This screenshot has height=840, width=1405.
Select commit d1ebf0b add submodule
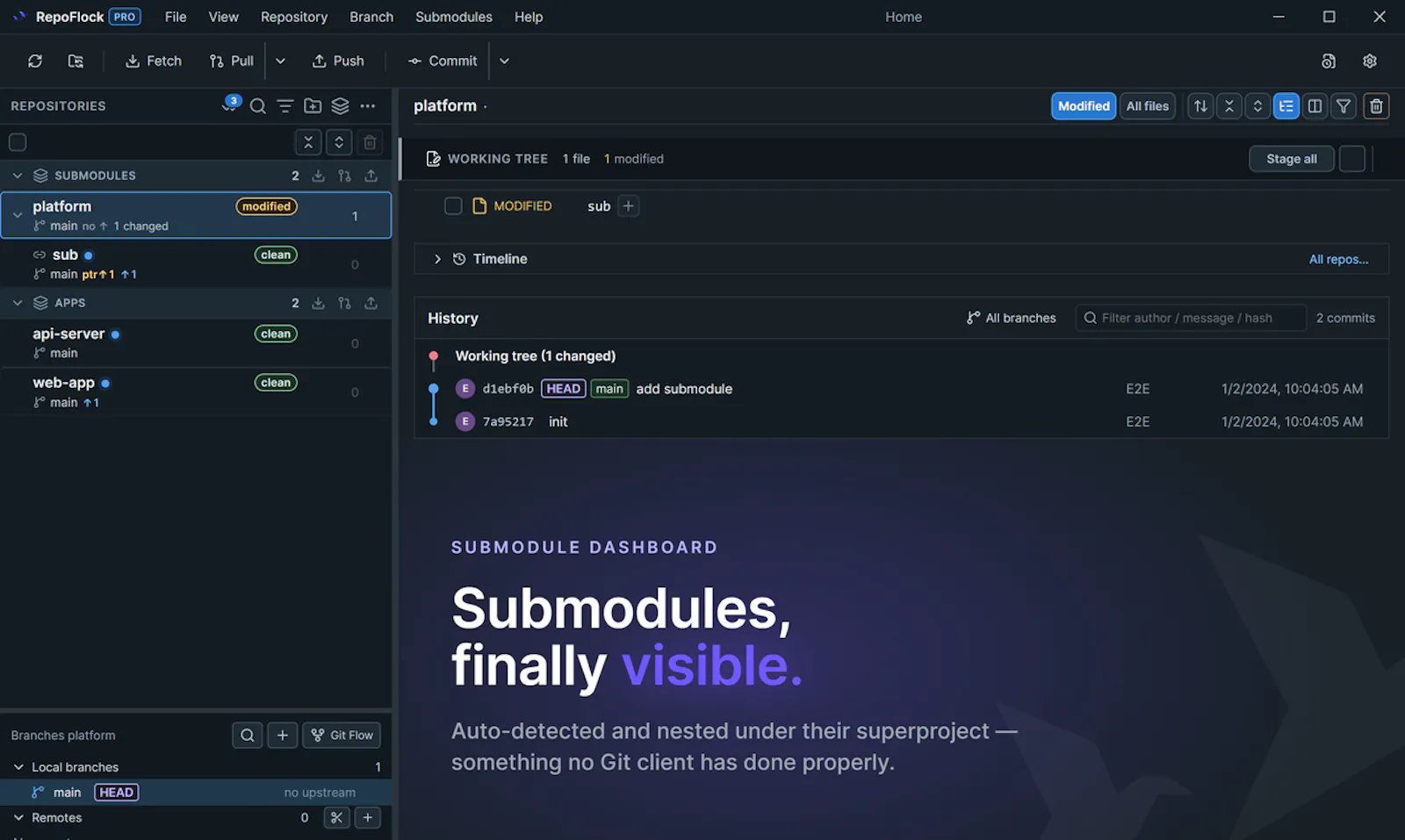click(901, 389)
